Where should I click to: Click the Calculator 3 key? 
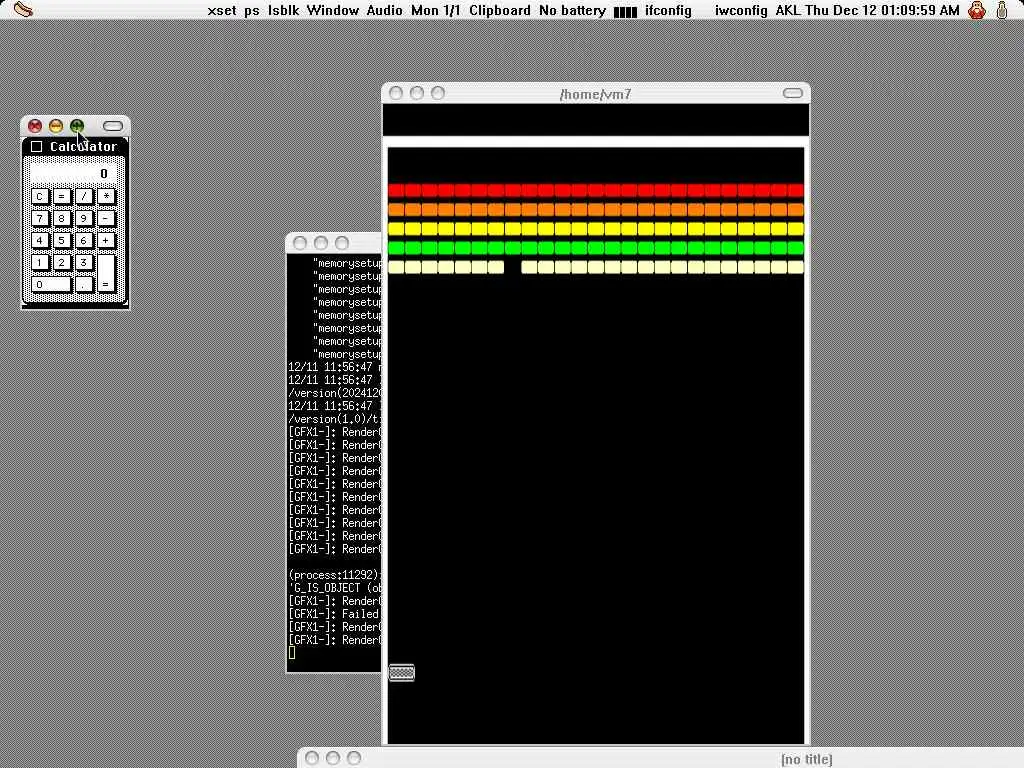pyautogui.click(x=84, y=263)
